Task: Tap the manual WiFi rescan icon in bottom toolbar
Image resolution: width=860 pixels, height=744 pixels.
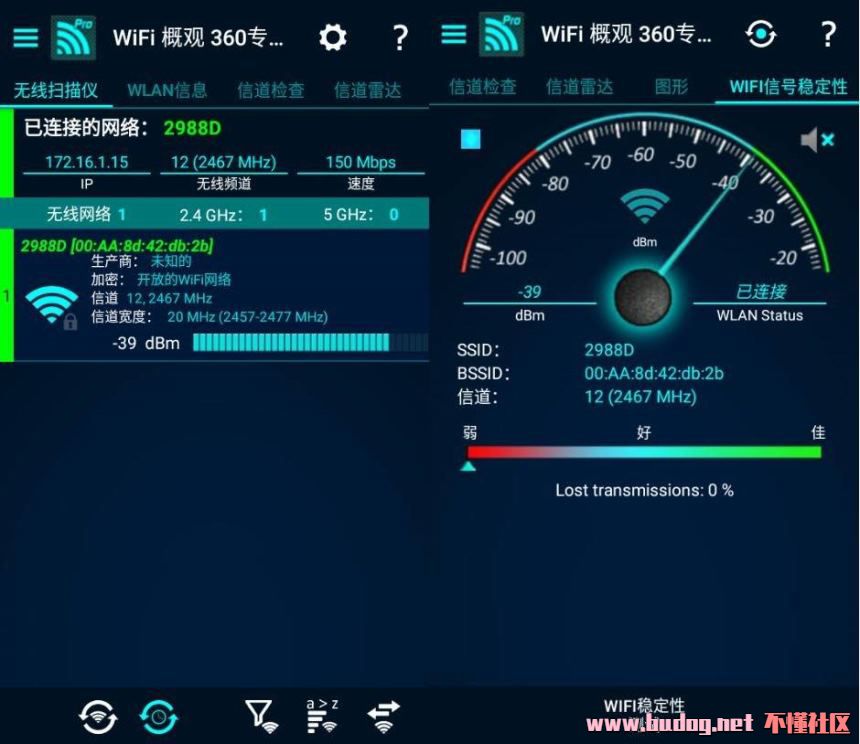Action: point(98,715)
